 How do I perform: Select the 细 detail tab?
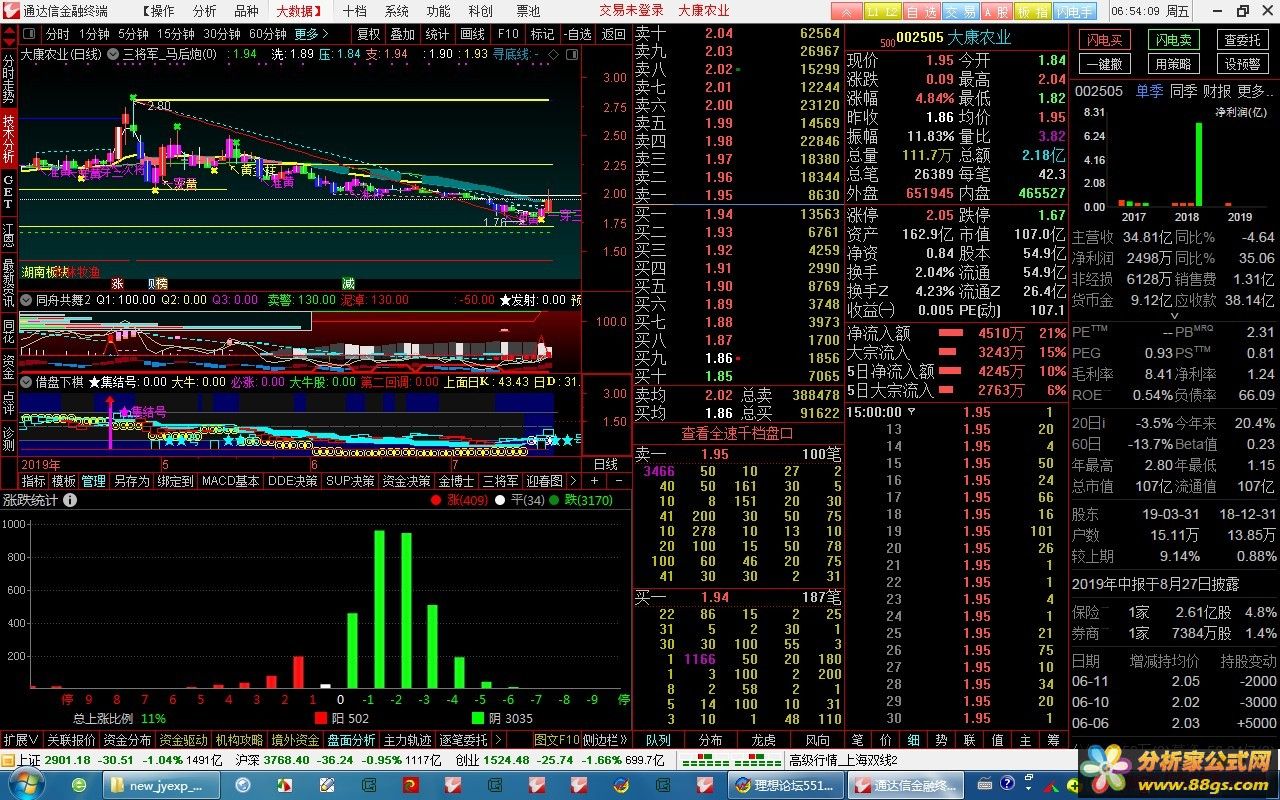coord(913,740)
